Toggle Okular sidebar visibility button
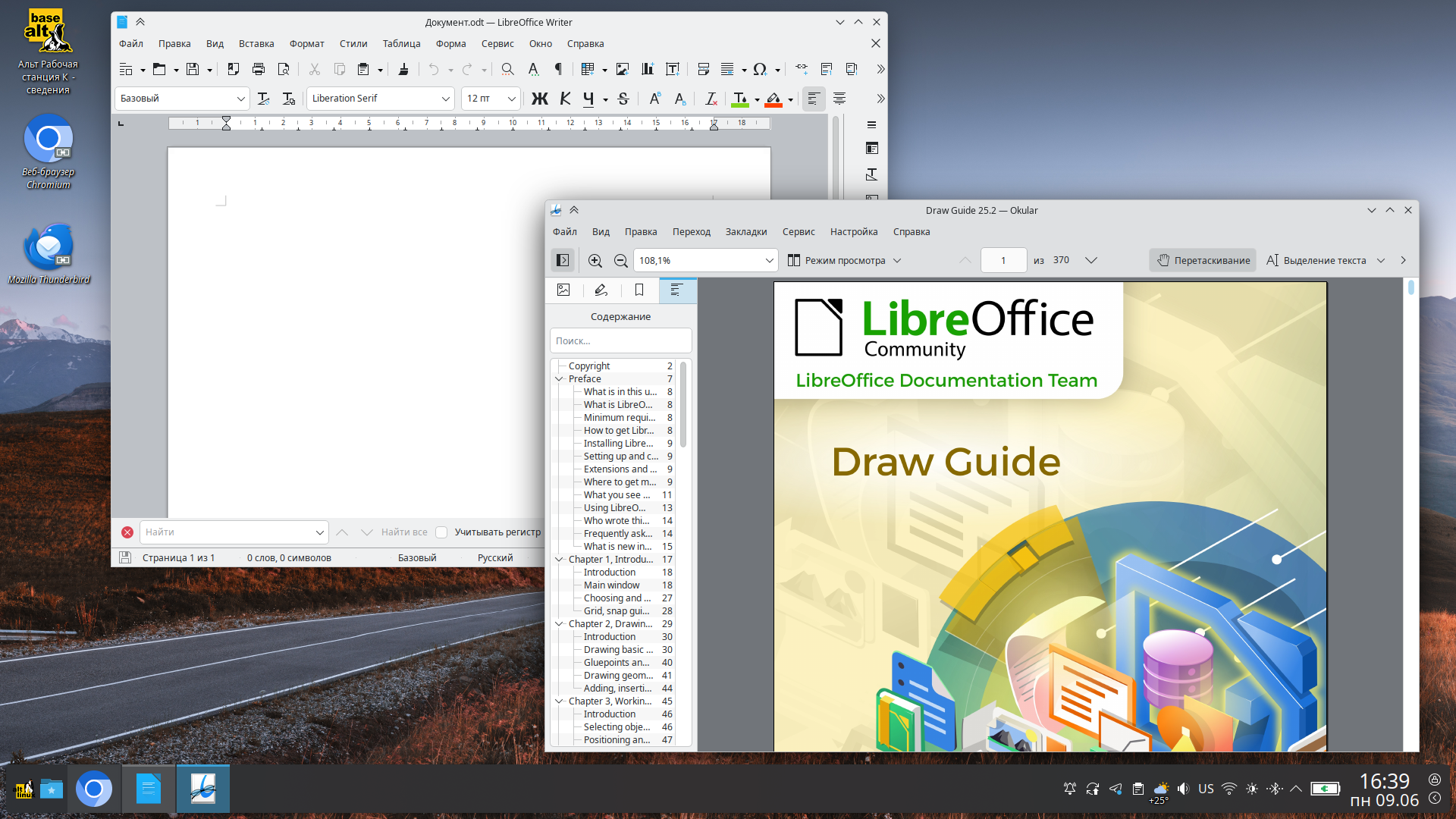 coord(563,260)
